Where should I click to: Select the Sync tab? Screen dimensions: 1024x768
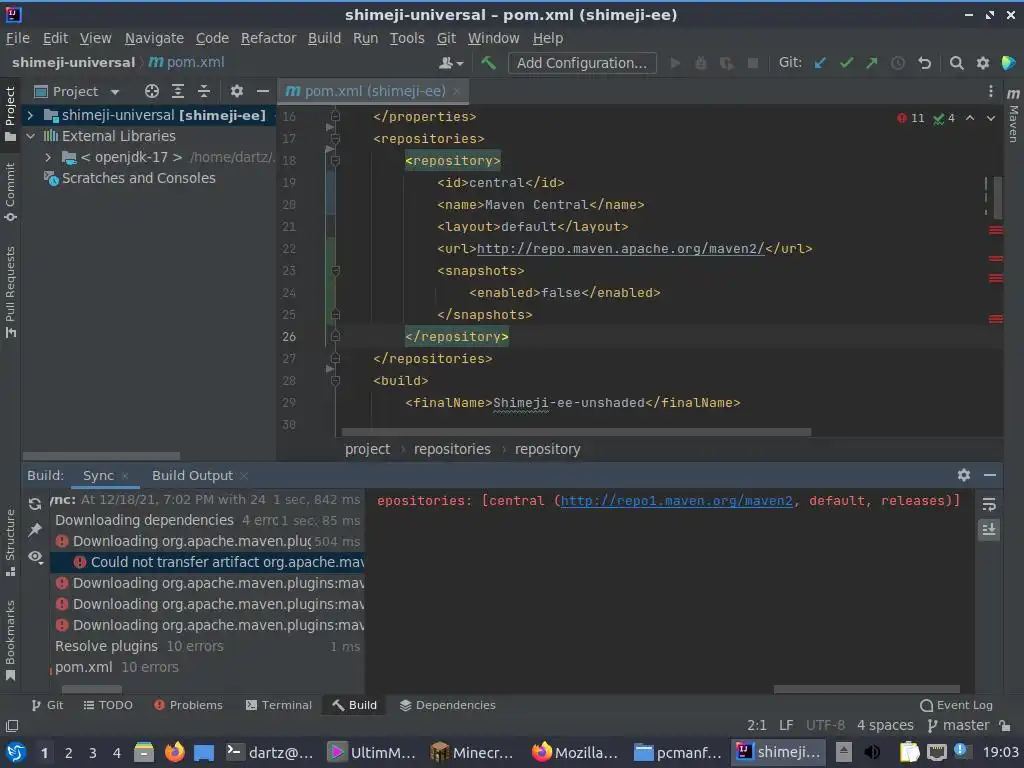[x=98, y=476]
